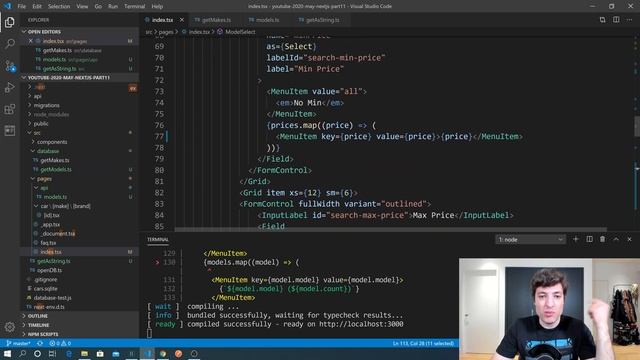Click the ModelSelect breadcrumb
The height and width of the screenshot is (360, 640).
click(x=240, y=32)
